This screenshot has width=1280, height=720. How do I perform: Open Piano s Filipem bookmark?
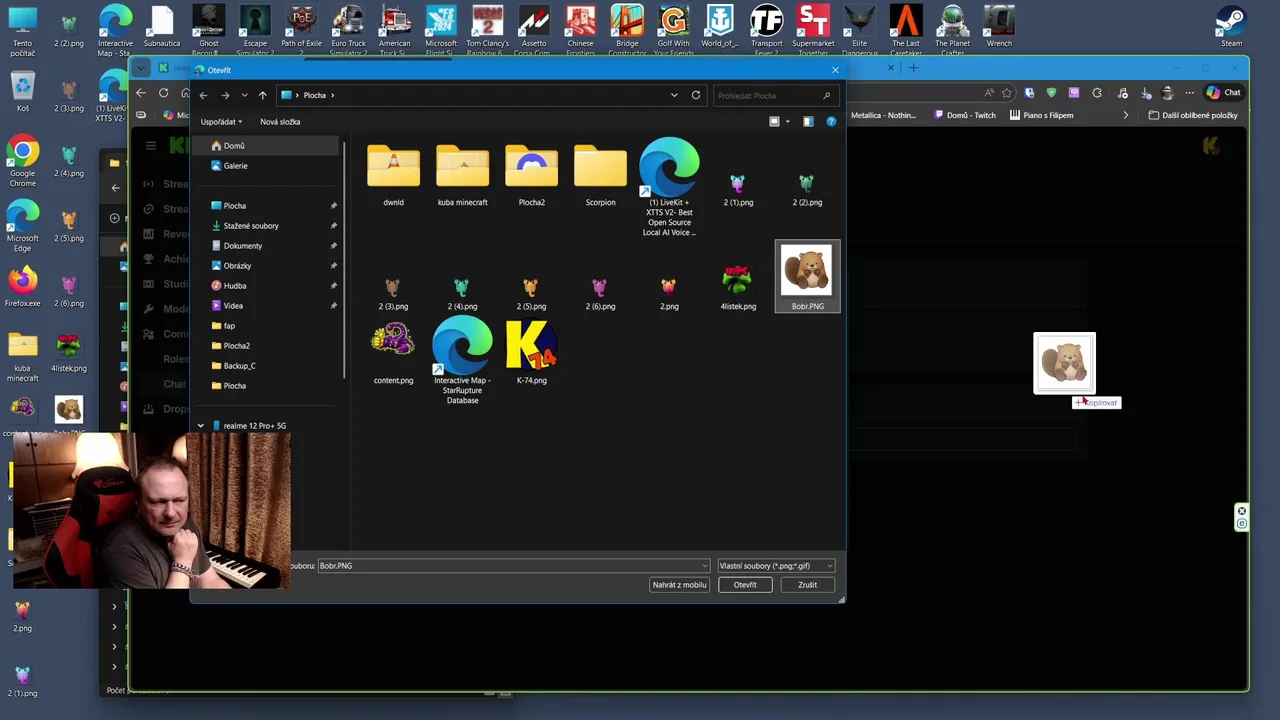(x=1041, y=115)
